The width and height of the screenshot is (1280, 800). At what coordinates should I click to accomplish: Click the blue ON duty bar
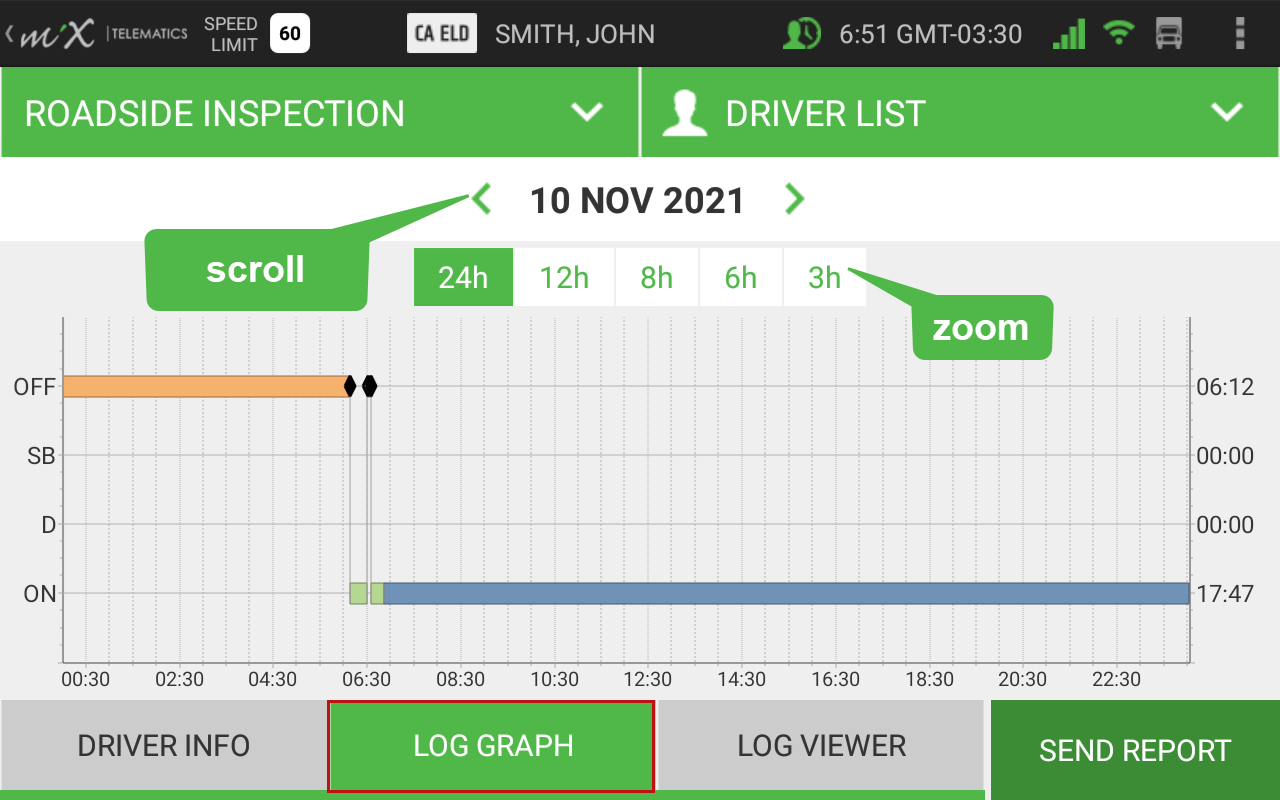click(786, 594)
